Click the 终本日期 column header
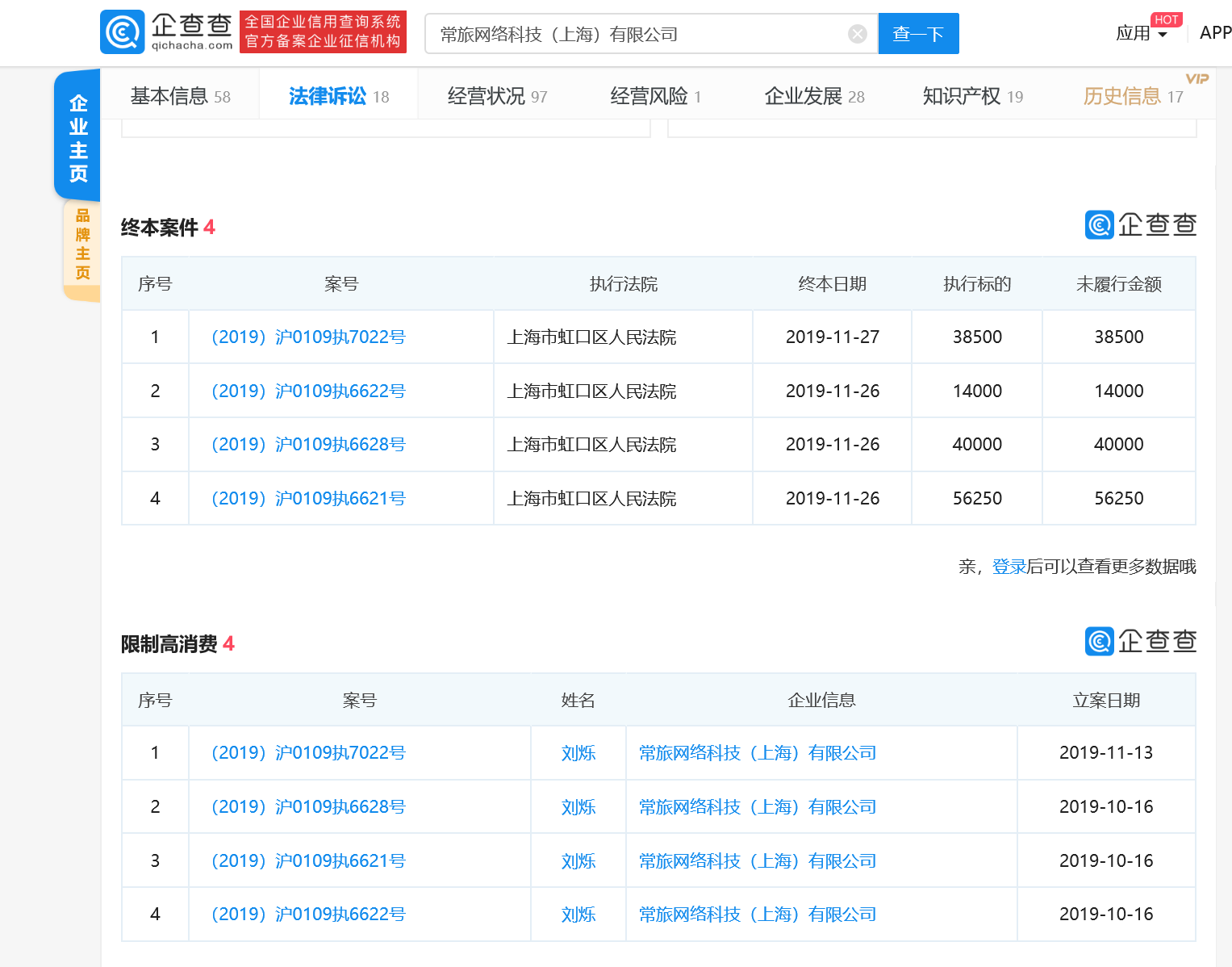Viewport: 1232px width, 967px height. click(x=832, y=284)
